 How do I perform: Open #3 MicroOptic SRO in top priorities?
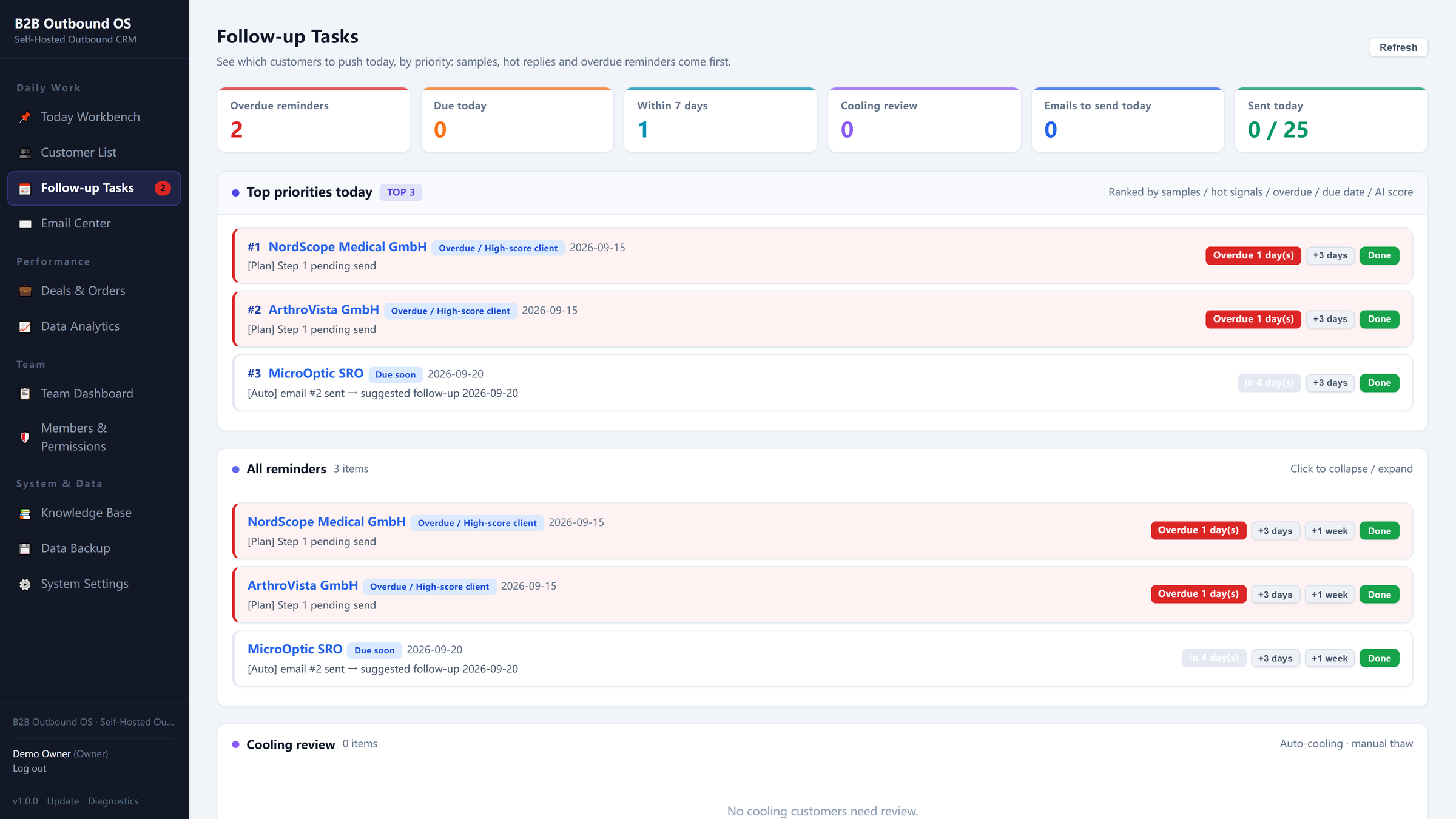(315, 374)
